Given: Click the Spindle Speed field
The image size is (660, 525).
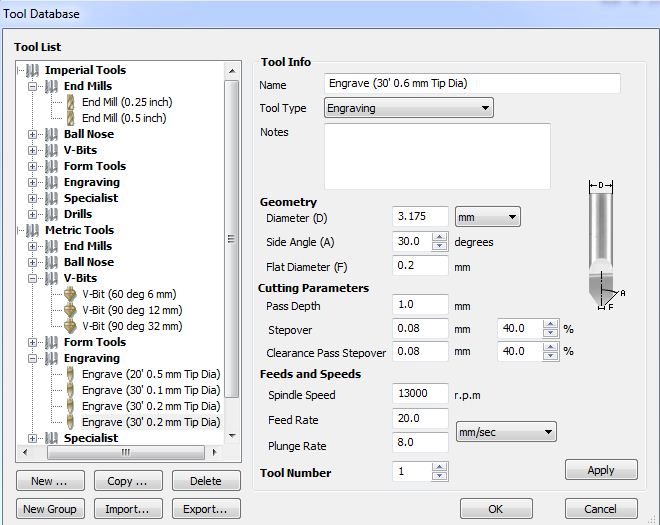Looking at the screenshot, I should pyautogui.click(x=420, y=394).
